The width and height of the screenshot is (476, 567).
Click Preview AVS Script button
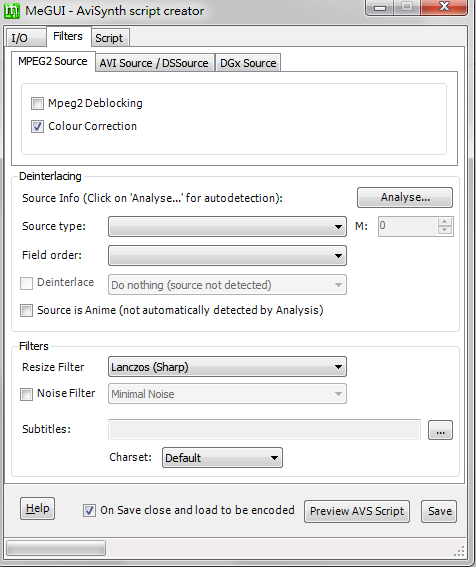[357, 511]
